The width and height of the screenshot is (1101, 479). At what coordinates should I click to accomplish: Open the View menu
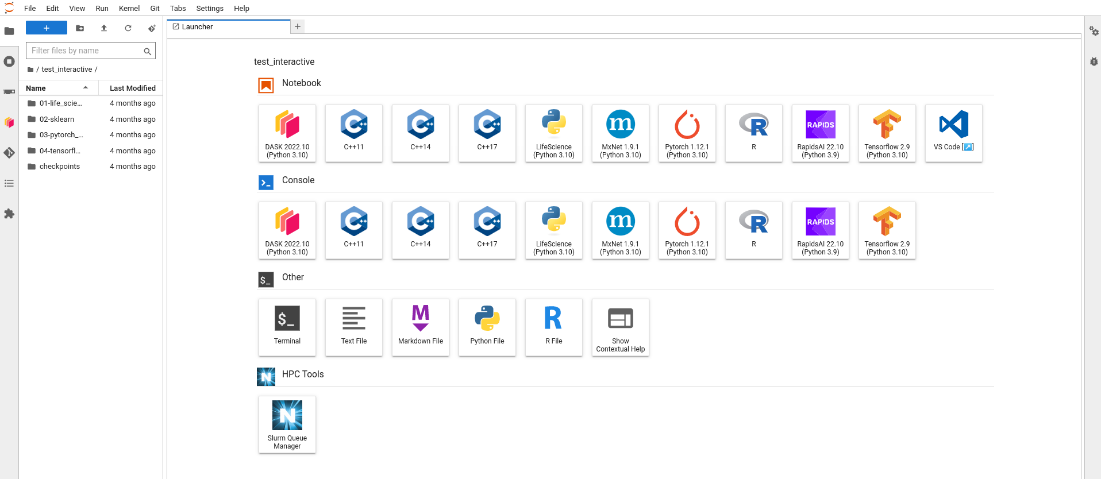pos(77,8)
